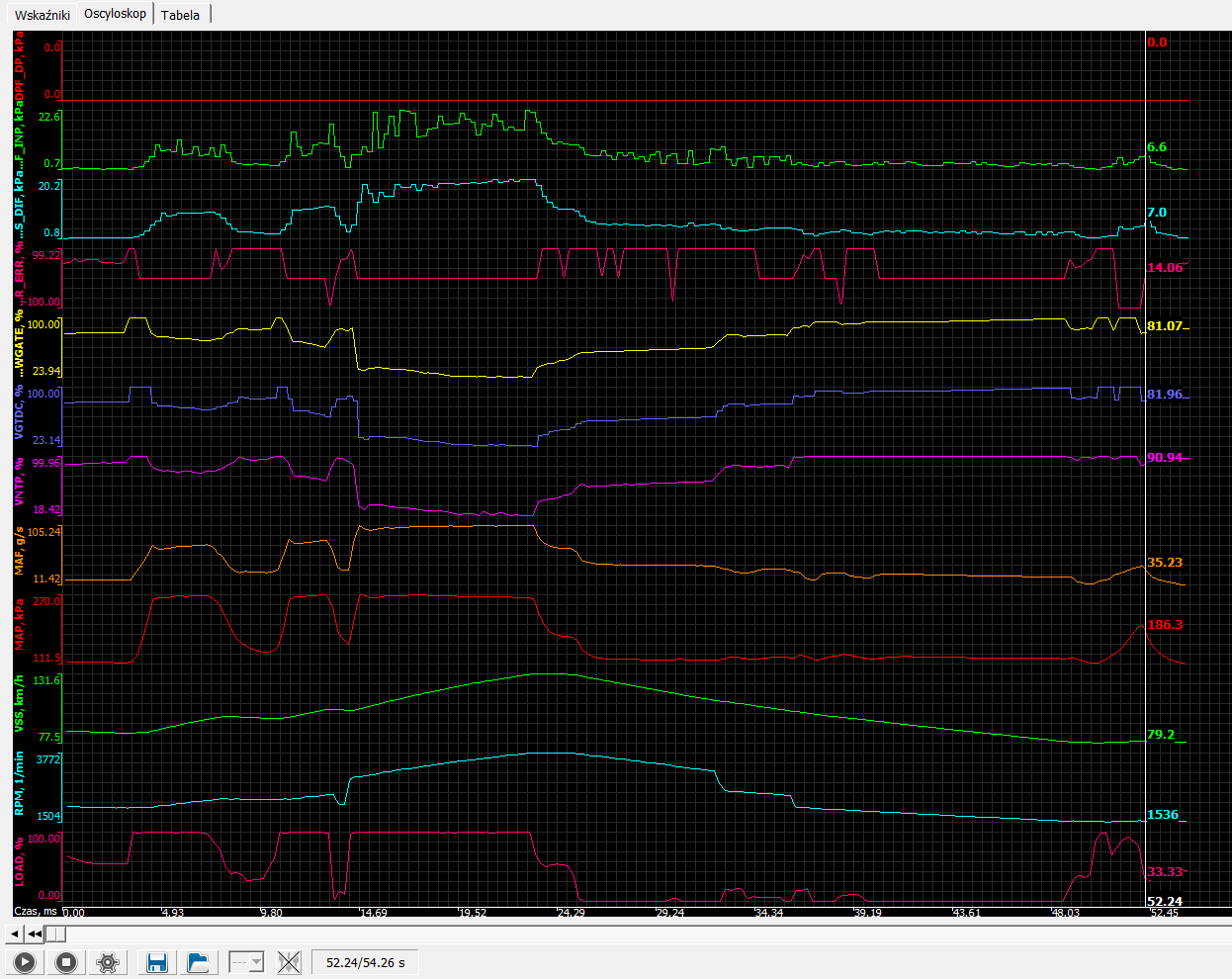The height and width of the screenshot is (979, 1232).
Task: Click the VNTP, % channel label
Action: coord(19,482)
